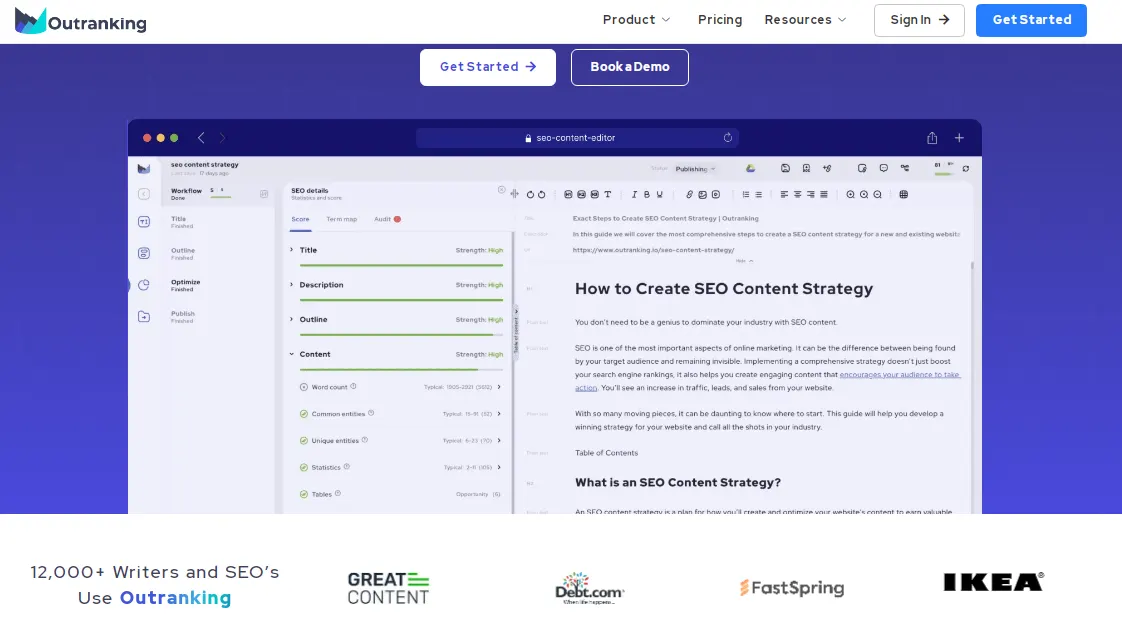Viewport: 1122px width, 633px height.
Task: Click the Google Drive icon
Action: pyautogui.click(x=750, y=169)
